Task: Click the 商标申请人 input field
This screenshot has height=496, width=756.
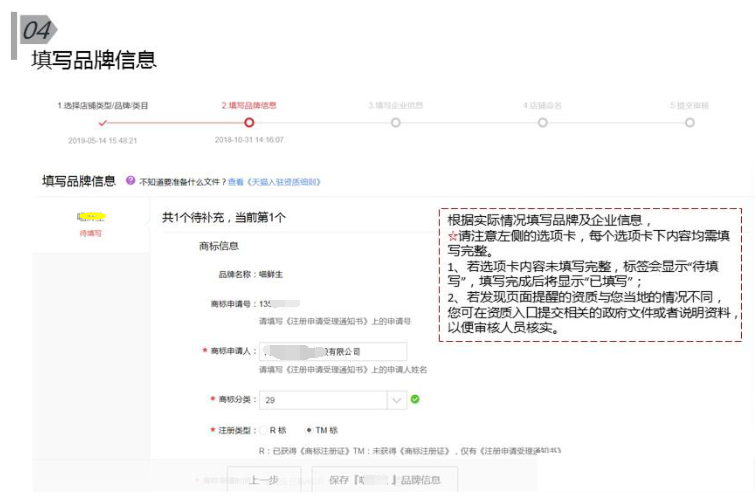Action: (333, 351)
